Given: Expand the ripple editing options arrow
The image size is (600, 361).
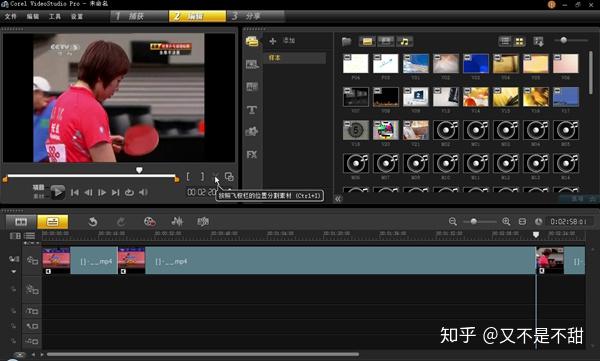Looking at the screenshot, I should pos(14,271).
